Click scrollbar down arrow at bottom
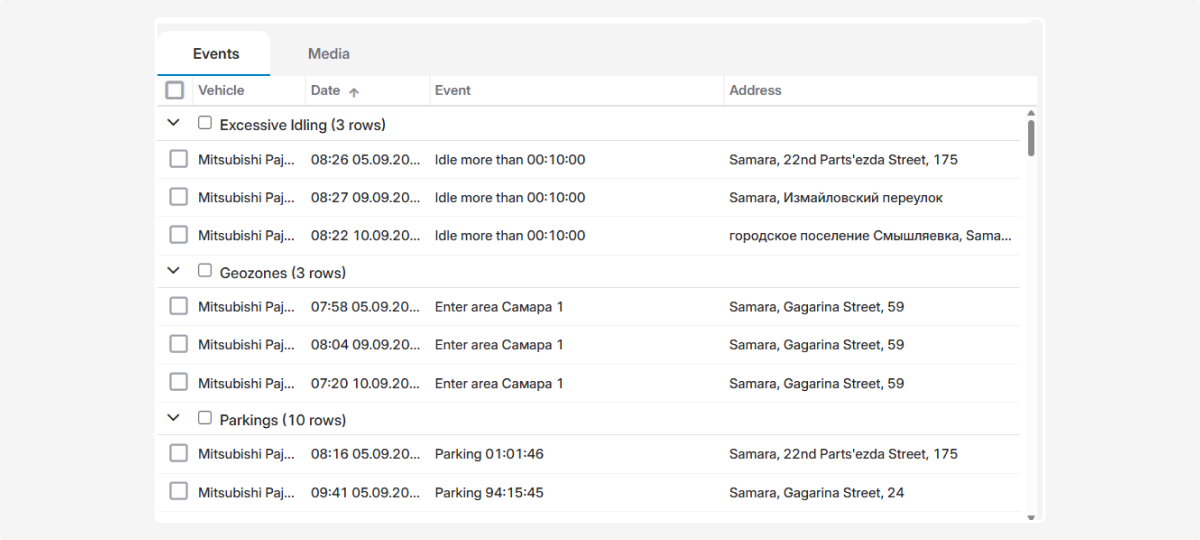 (1031, 517)
